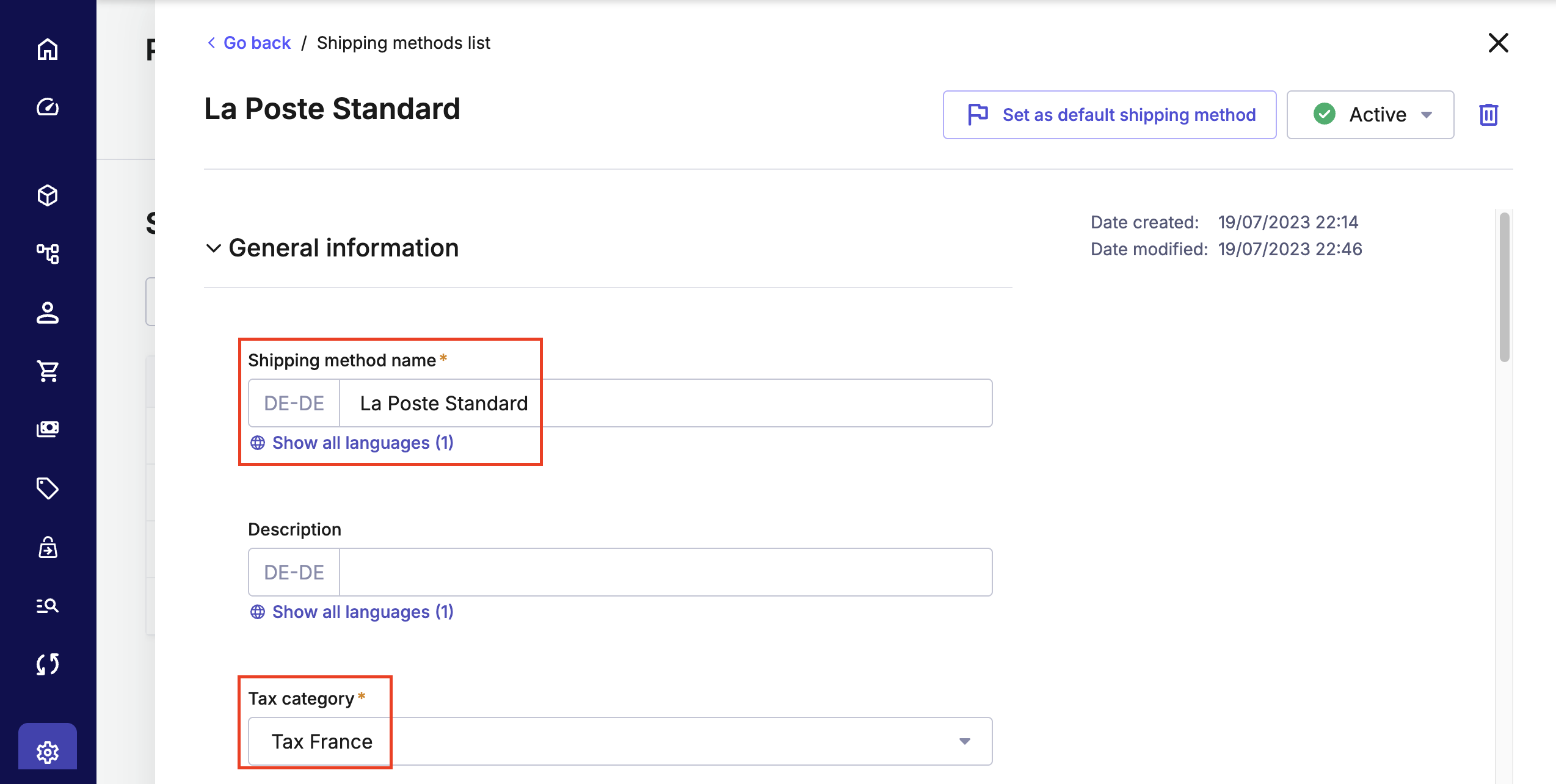Open the dashboard gauge icon in sidebar
The width and height of the screenshot is (1556, 784).
point(48,107)
